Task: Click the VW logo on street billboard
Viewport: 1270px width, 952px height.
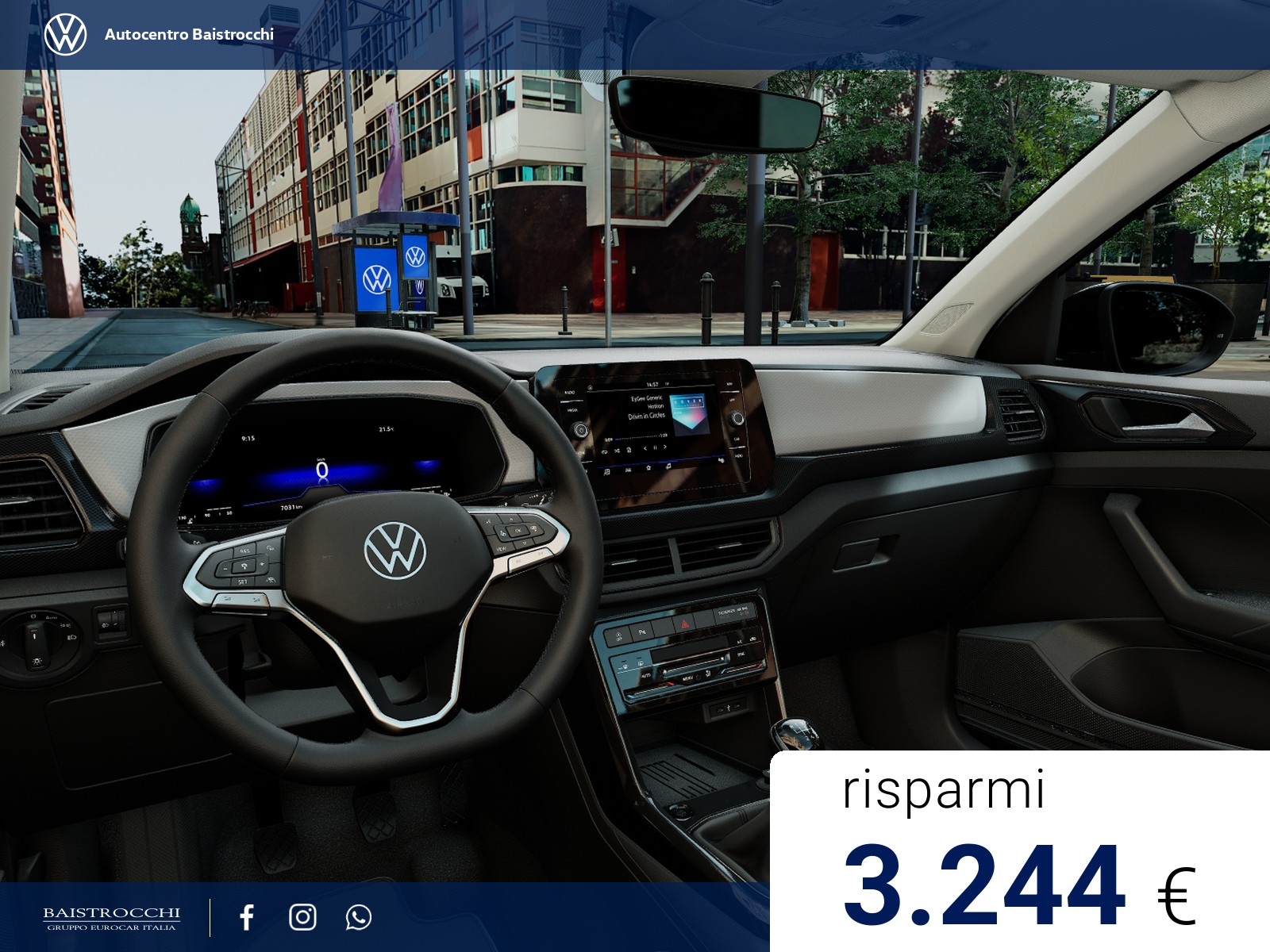Action: coord(376,279)
